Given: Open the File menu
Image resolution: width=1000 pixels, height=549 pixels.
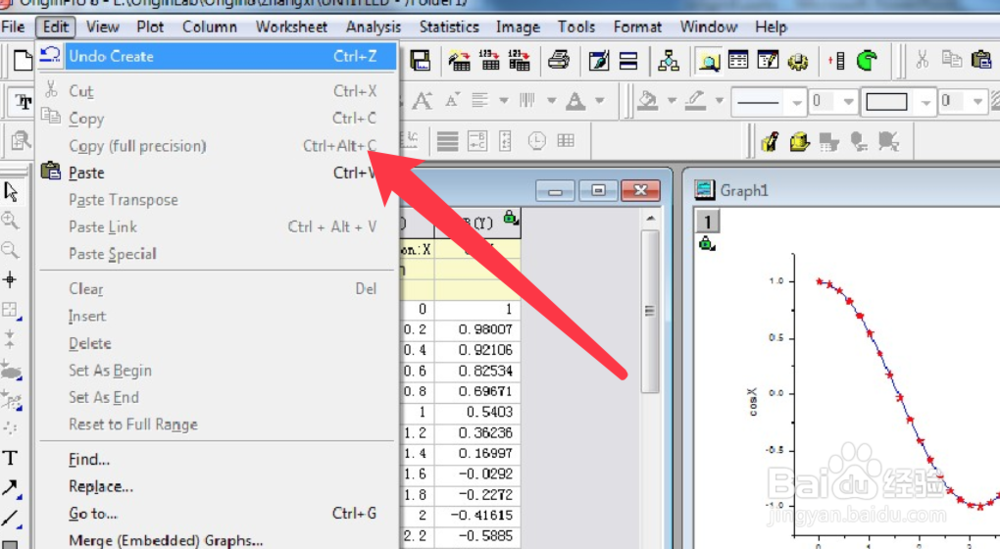Looking at the screenshot, I should [x=13, y=27].
